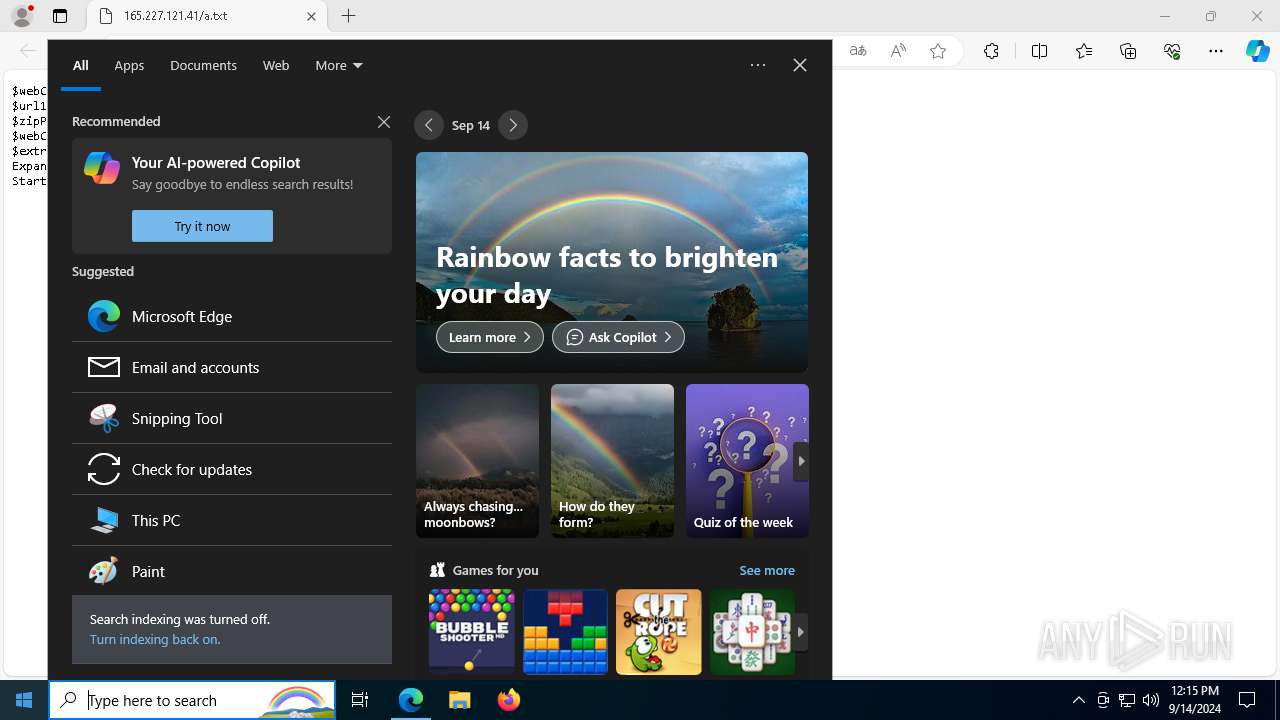Expand the More search filters dropdown
This screenshot has width=1280, height=720.
[x=339, y=65]
